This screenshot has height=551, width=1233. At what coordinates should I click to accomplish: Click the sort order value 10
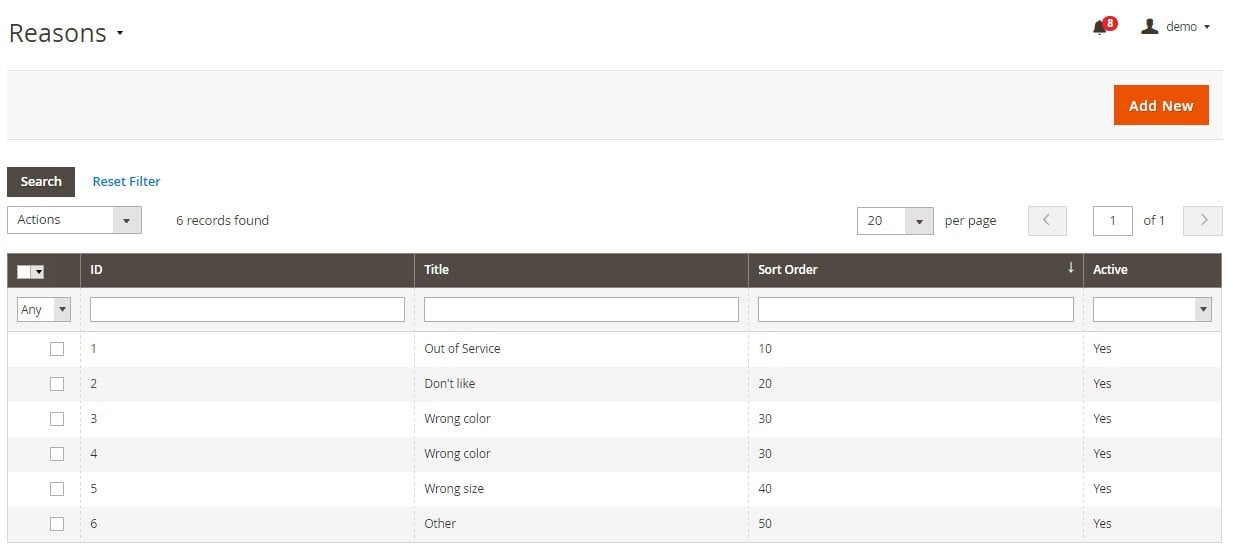765,349
